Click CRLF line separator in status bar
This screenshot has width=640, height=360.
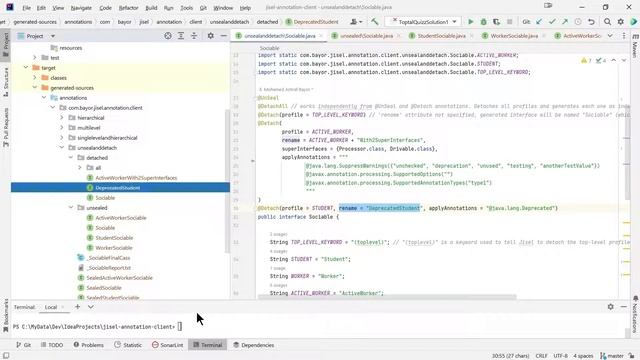542,356
